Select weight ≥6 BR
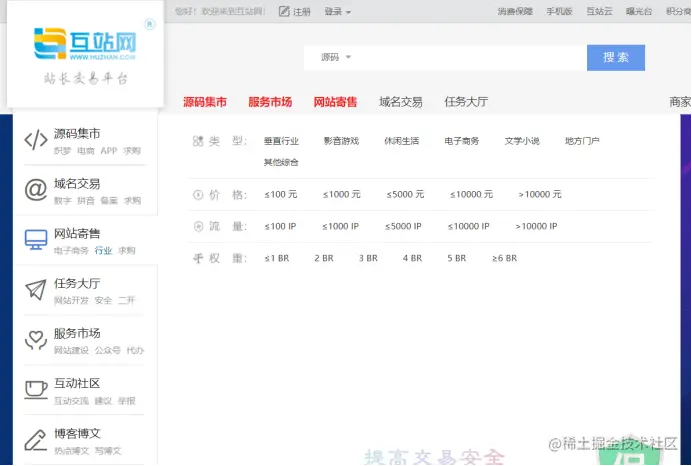 504,259
